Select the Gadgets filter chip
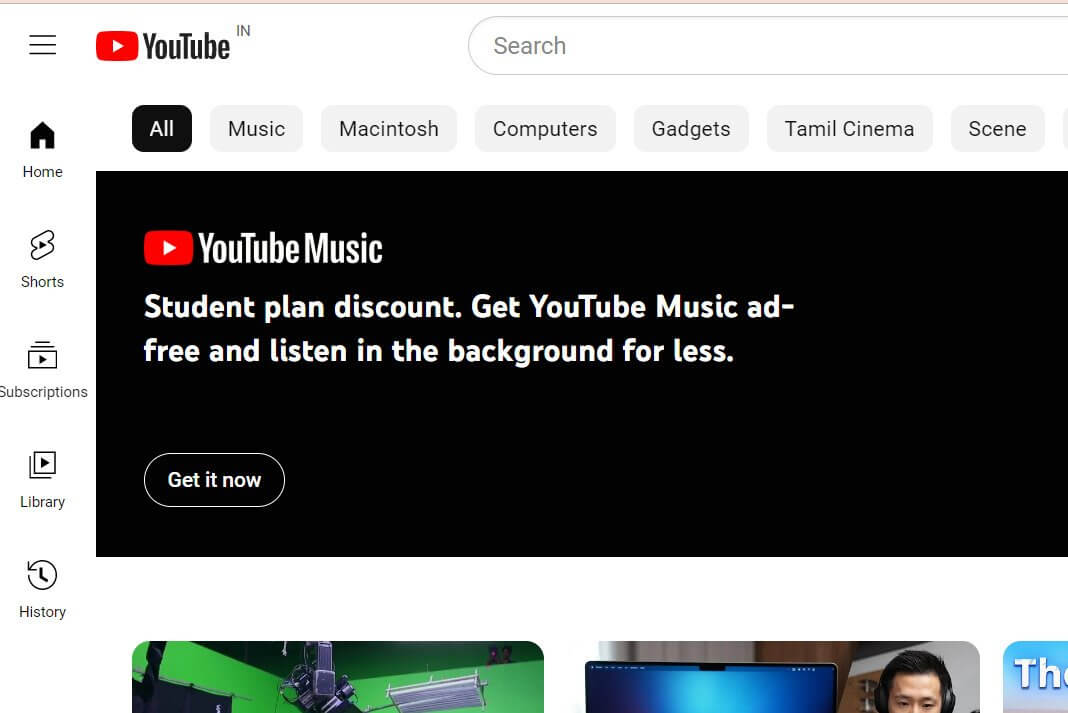The image size is (1068, 713). click(691, 128)
